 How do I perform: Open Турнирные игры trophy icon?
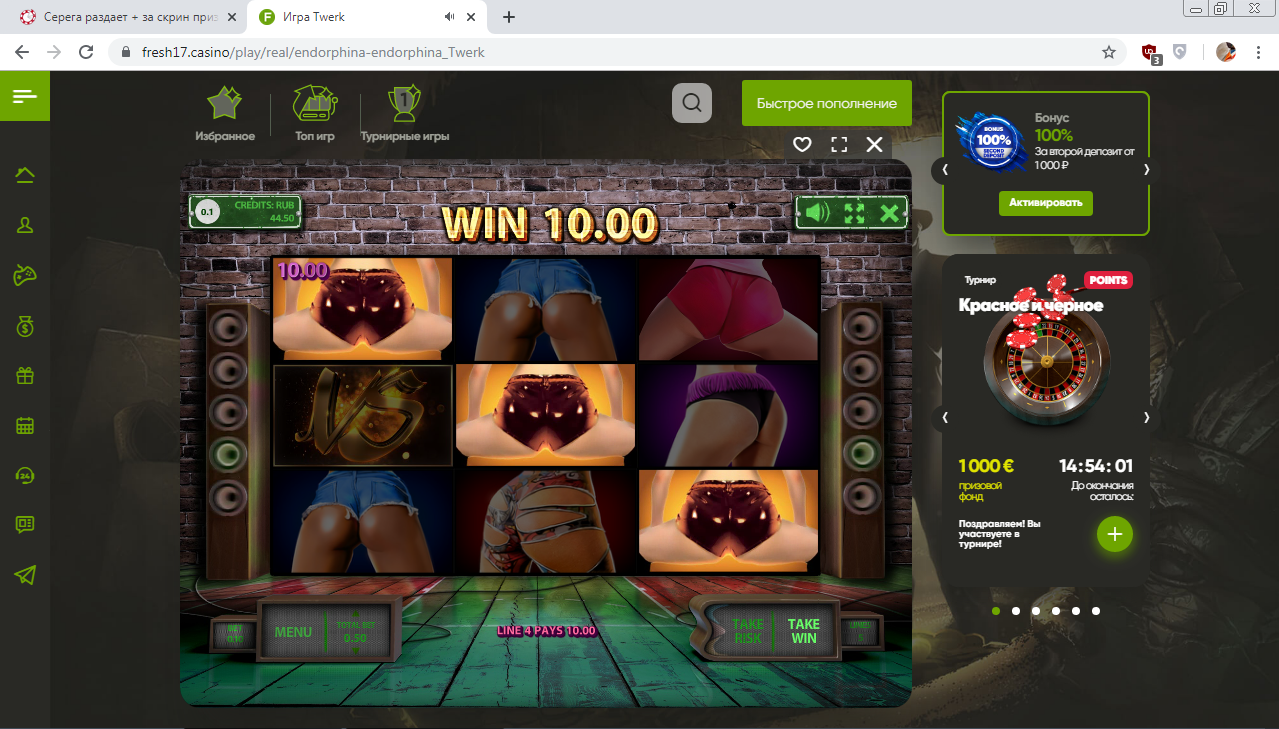click(404, 113)
